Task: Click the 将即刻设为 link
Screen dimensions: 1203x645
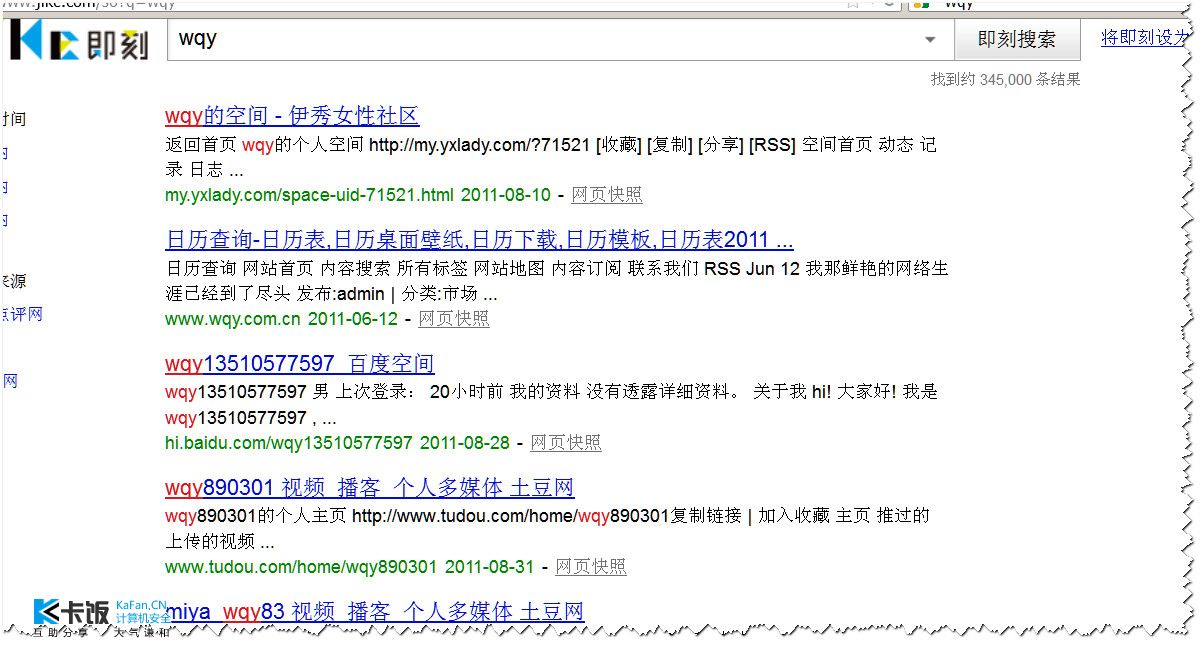Action: coord(1145,38)
